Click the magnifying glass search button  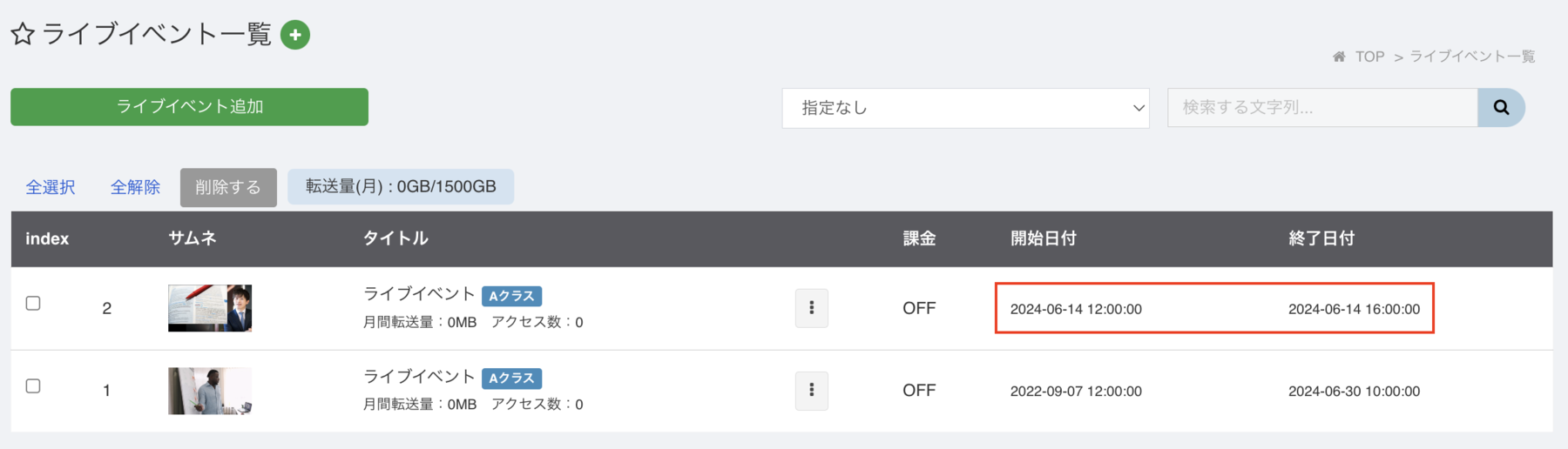(1501, 108)
